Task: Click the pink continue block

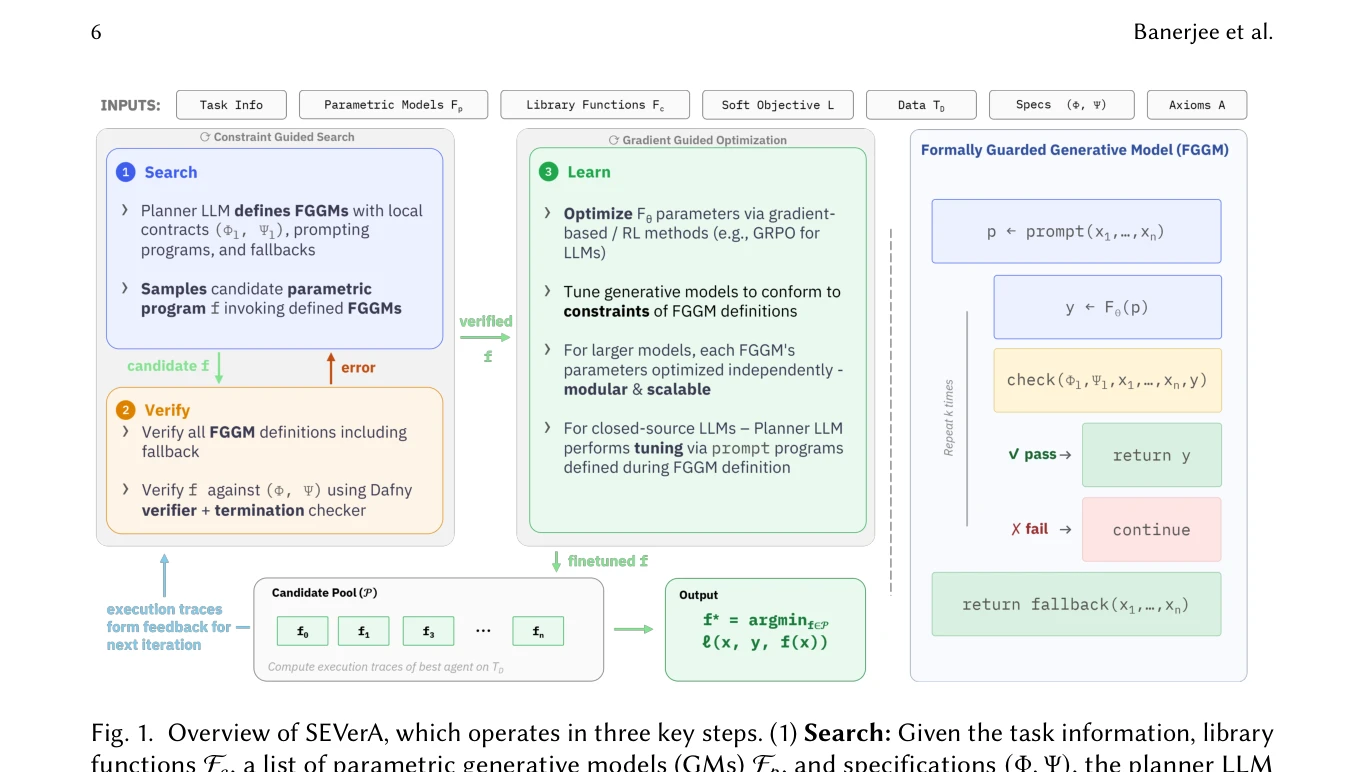Action: pyautogui.click(x=1151, y=530)
